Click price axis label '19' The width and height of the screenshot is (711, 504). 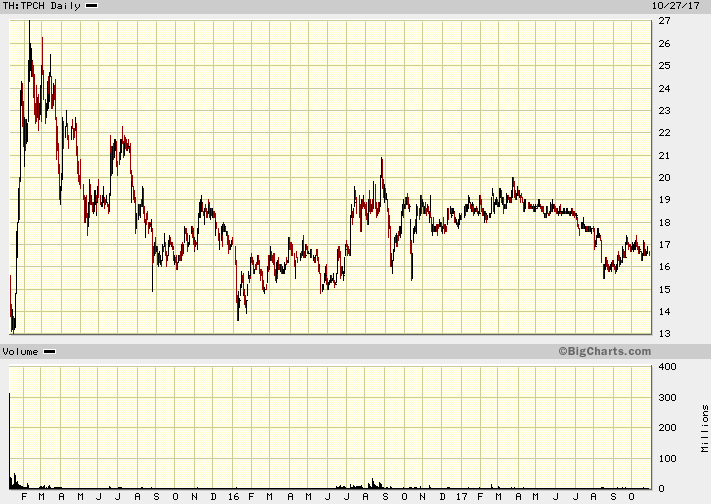[664, 200]
